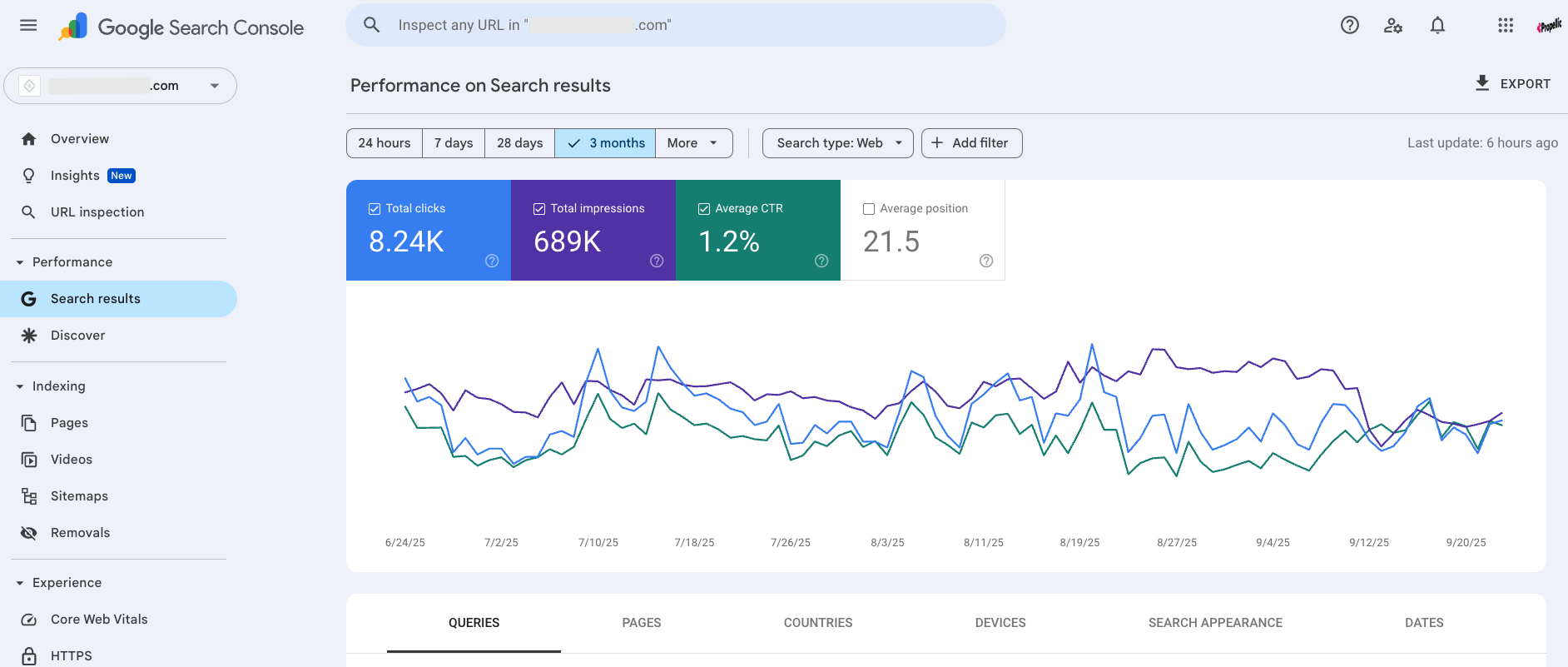This screenshot has height=667, width=1568.
Task: Open the Removals page in the sidebar
Action: (80, 532)
